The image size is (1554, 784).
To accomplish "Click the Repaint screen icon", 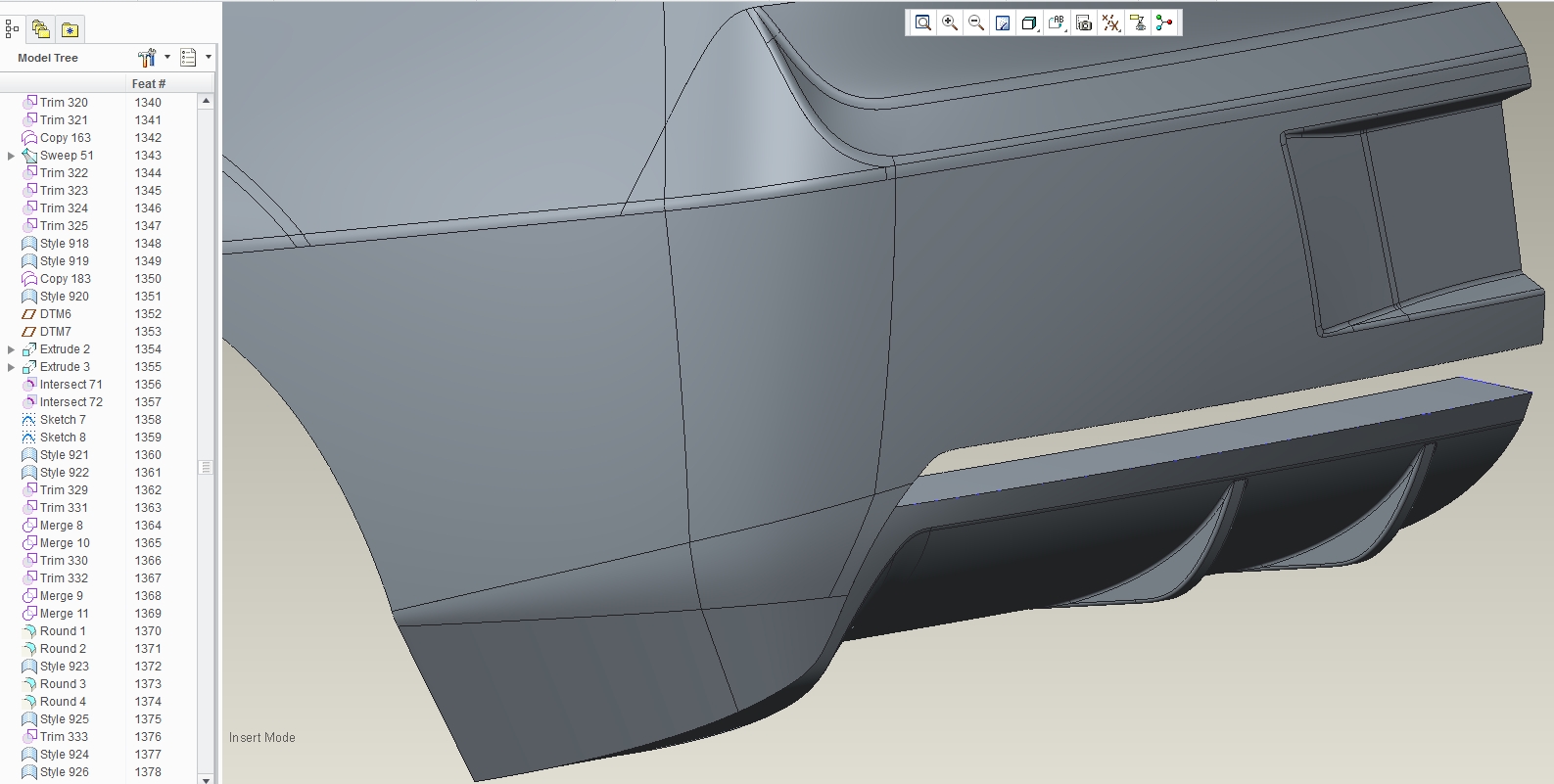I will 1003,23.
